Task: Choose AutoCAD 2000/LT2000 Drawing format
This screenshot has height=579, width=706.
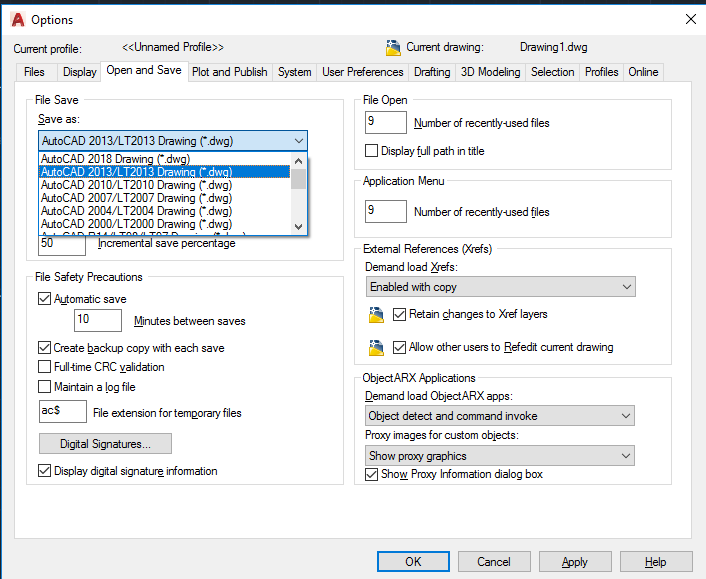Action: [165, 224]
